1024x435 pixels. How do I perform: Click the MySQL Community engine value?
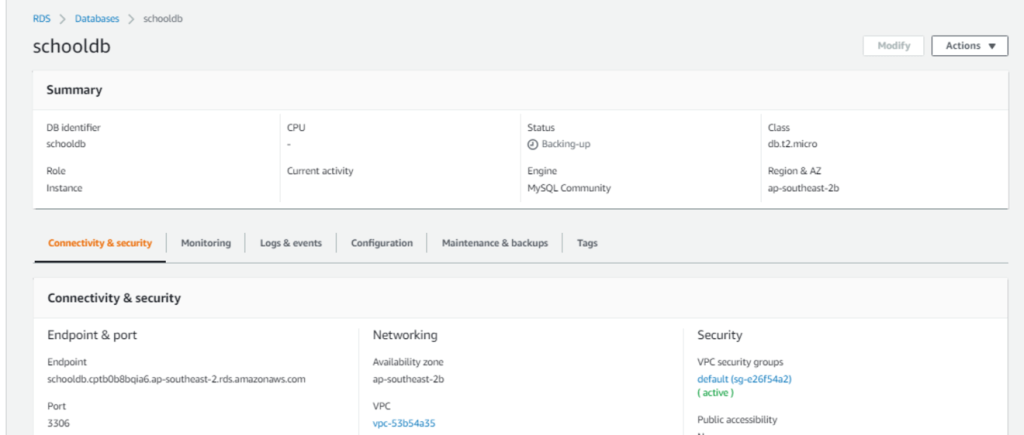pos(568,188)
